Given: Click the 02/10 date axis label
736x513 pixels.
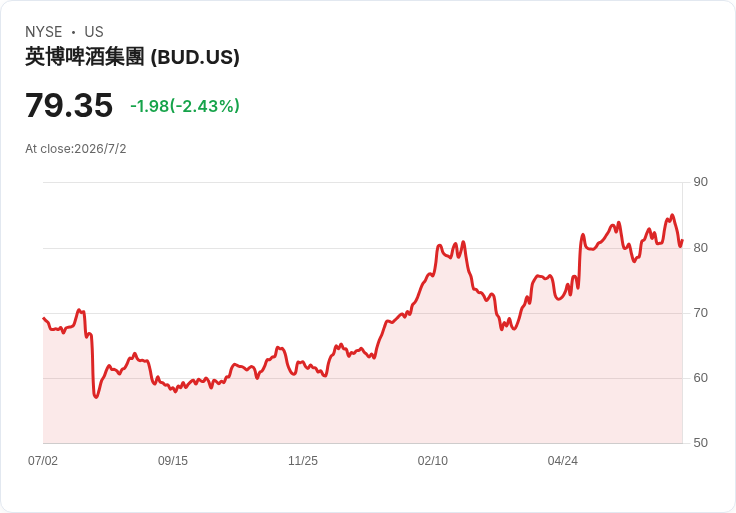Looking at the screenshot, I should point(433,461).
